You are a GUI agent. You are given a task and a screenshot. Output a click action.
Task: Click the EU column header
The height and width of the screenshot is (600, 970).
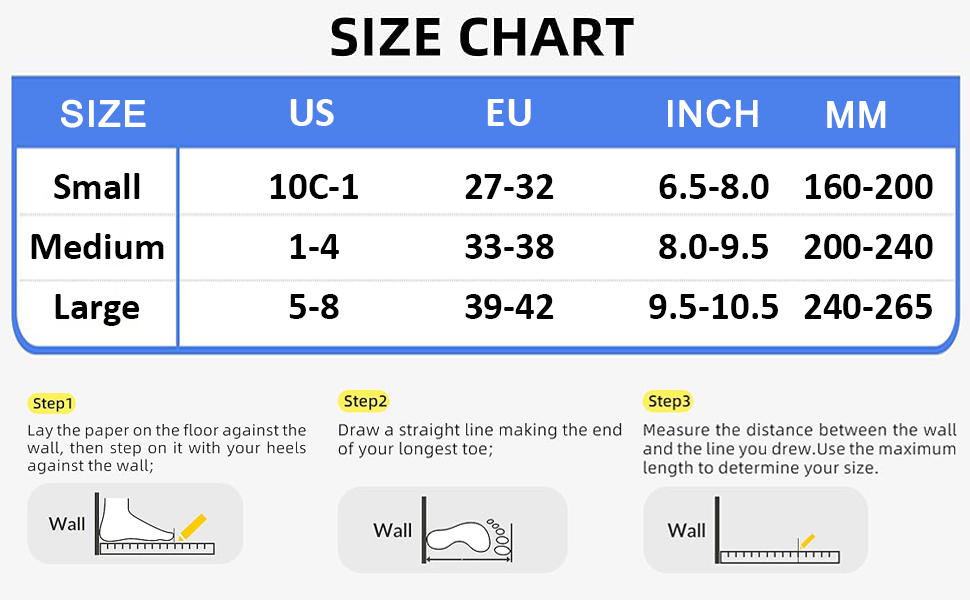(x=509, y=114)
